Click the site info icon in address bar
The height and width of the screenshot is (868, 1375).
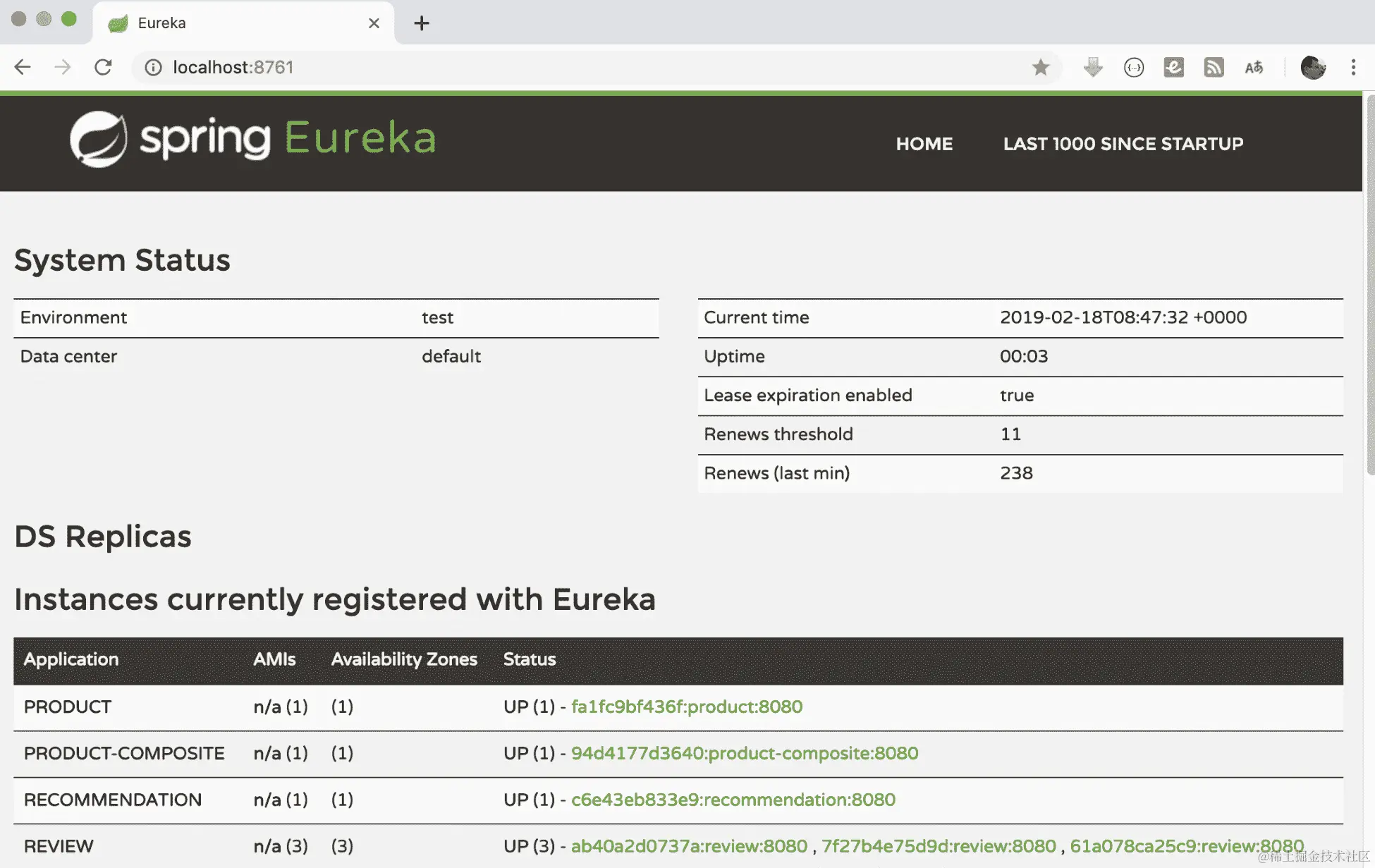[x=153, y=67]
